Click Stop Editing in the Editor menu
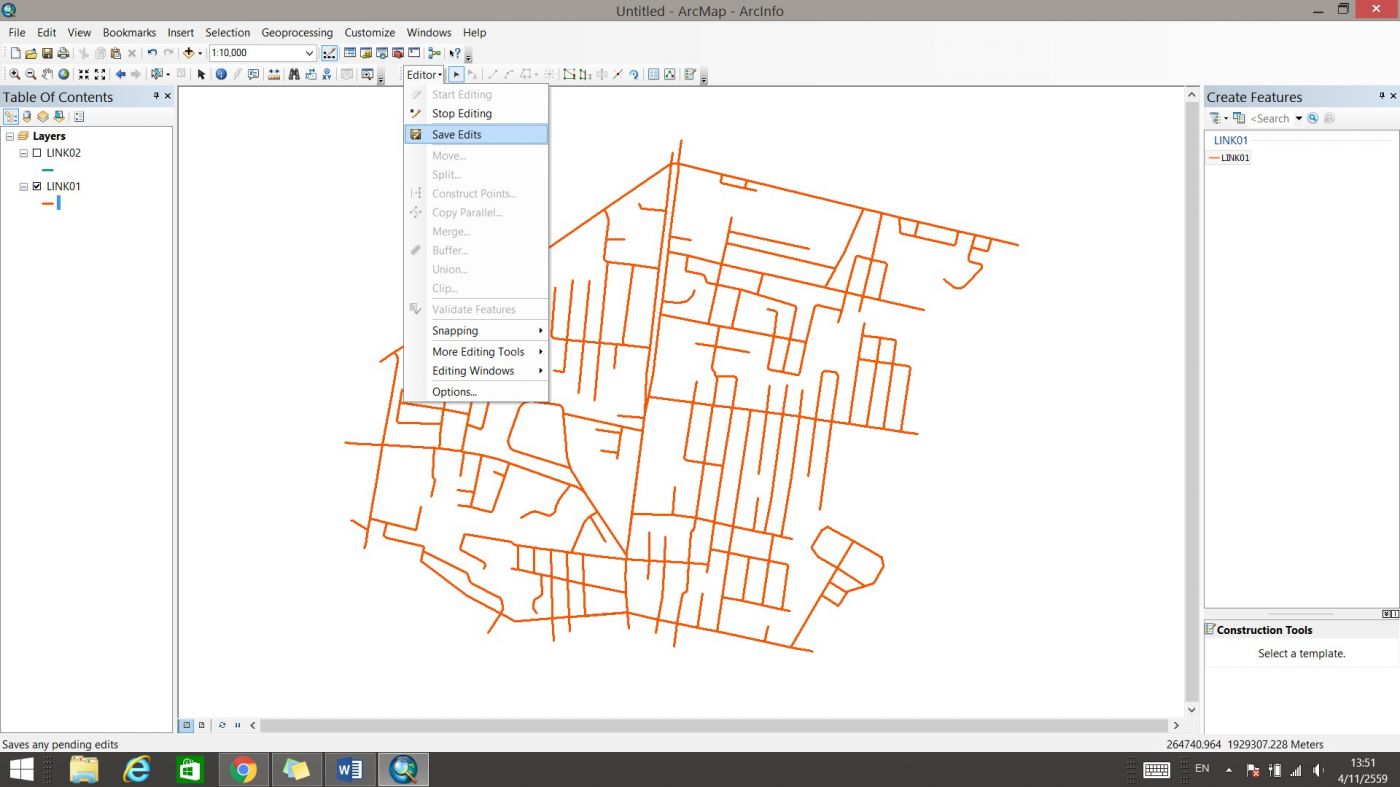The width and height of the screenshot is (1400, 787). [461, 114]
